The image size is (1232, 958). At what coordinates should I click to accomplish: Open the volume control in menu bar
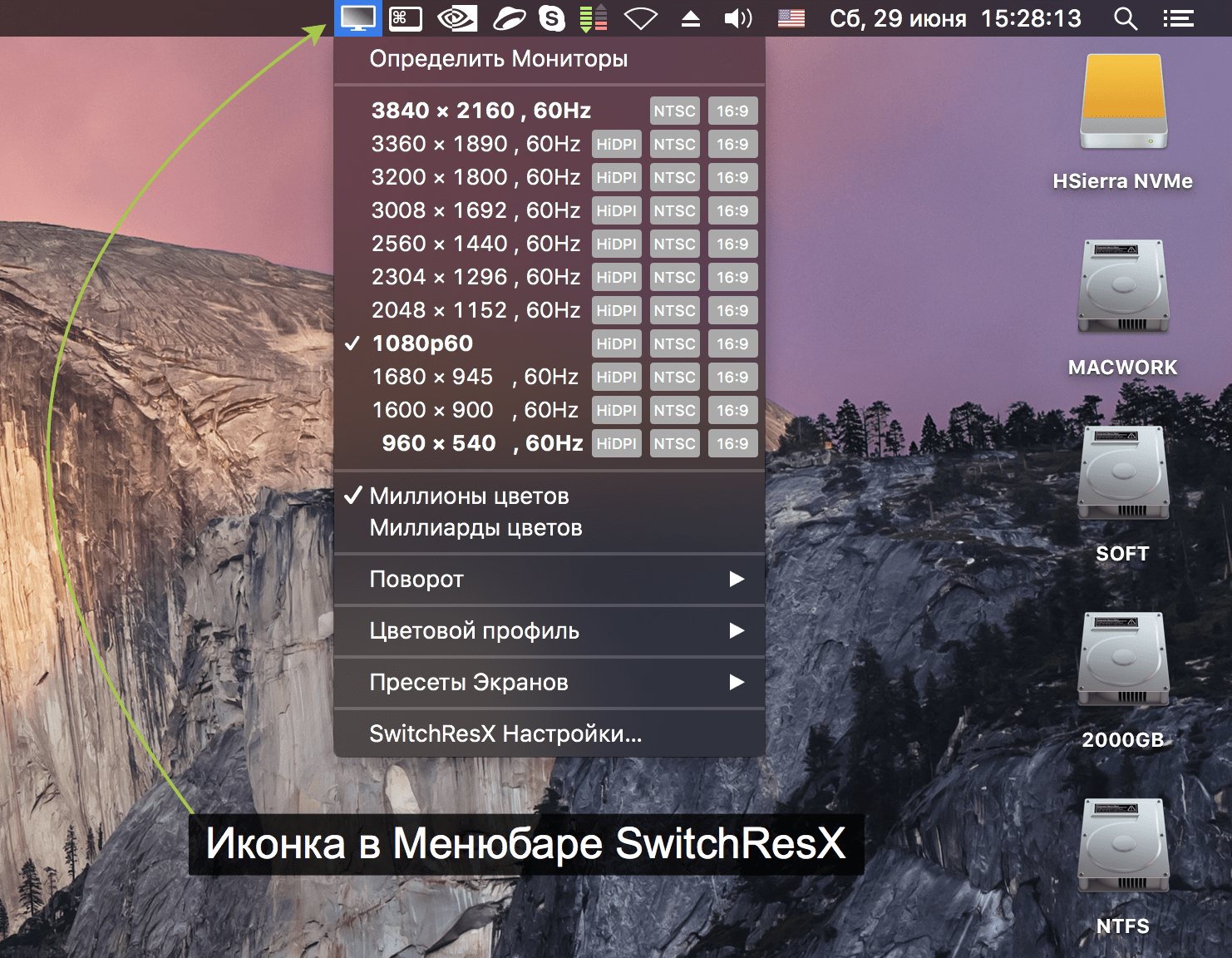click(737, 18)
